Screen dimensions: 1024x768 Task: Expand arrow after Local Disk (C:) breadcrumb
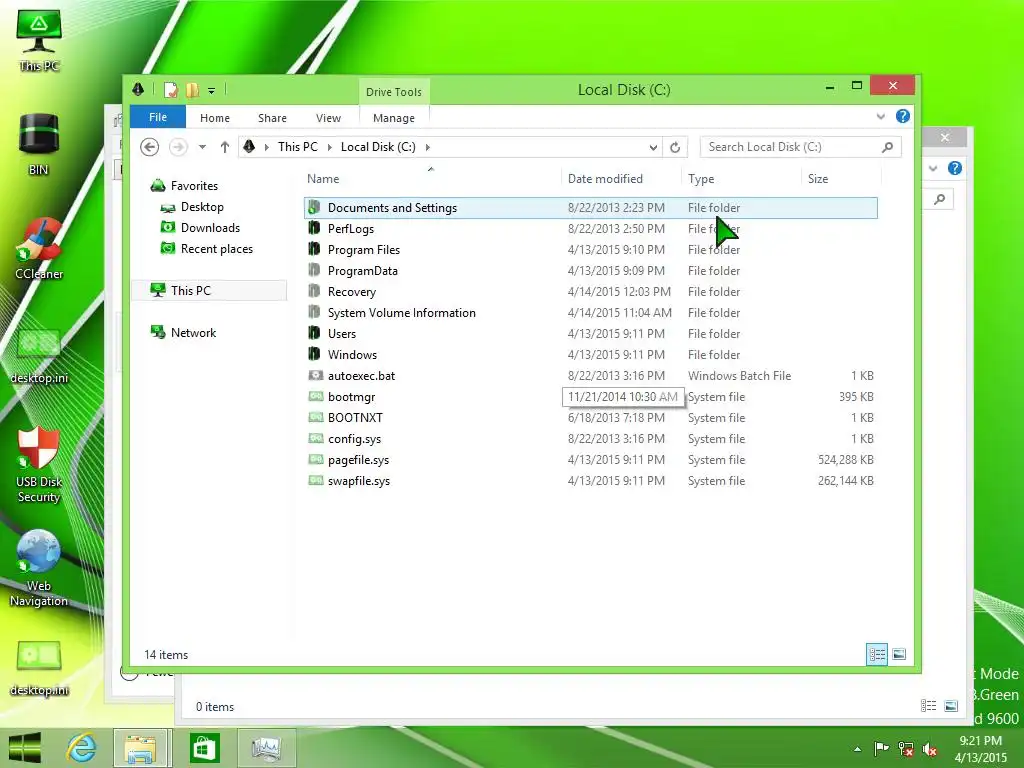pos(428,147)
